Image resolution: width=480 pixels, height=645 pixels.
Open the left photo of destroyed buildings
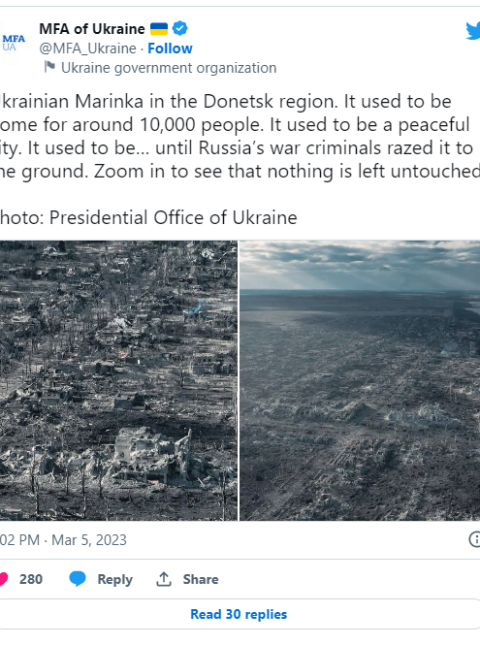(x=118, y=381)
